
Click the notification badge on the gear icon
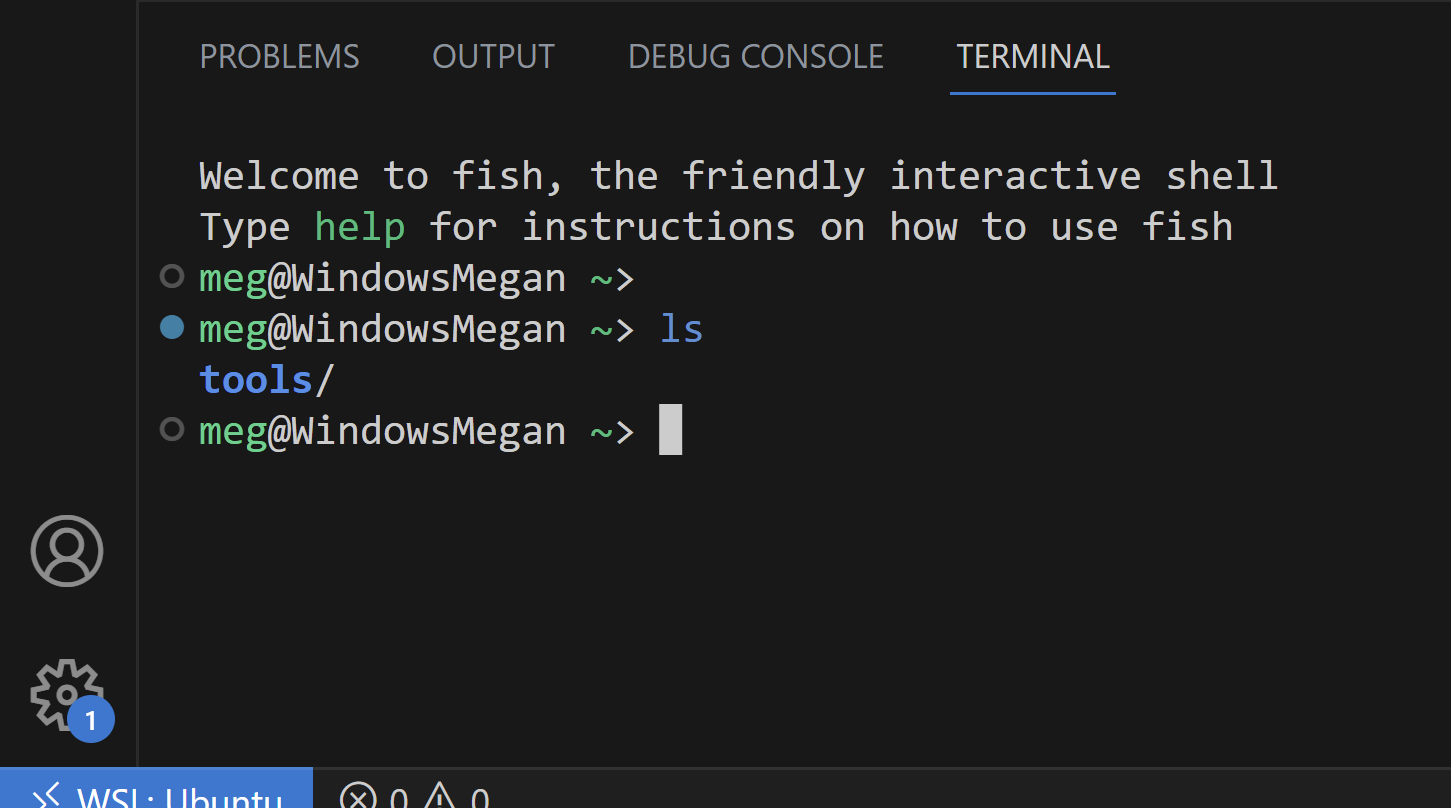[x=92, y=718]
